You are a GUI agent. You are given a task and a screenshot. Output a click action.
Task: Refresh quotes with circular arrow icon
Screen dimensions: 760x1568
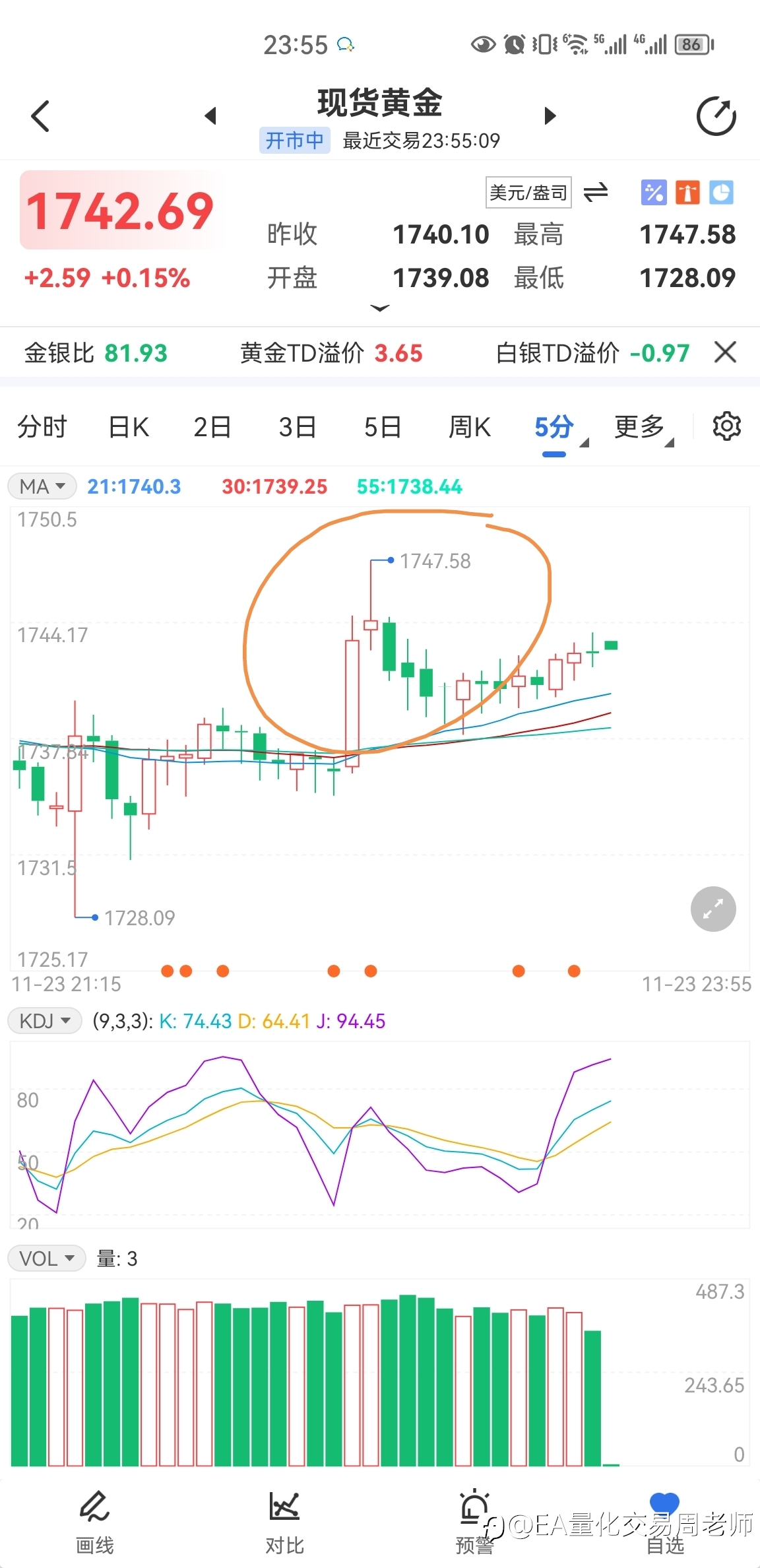click(716, 117)
